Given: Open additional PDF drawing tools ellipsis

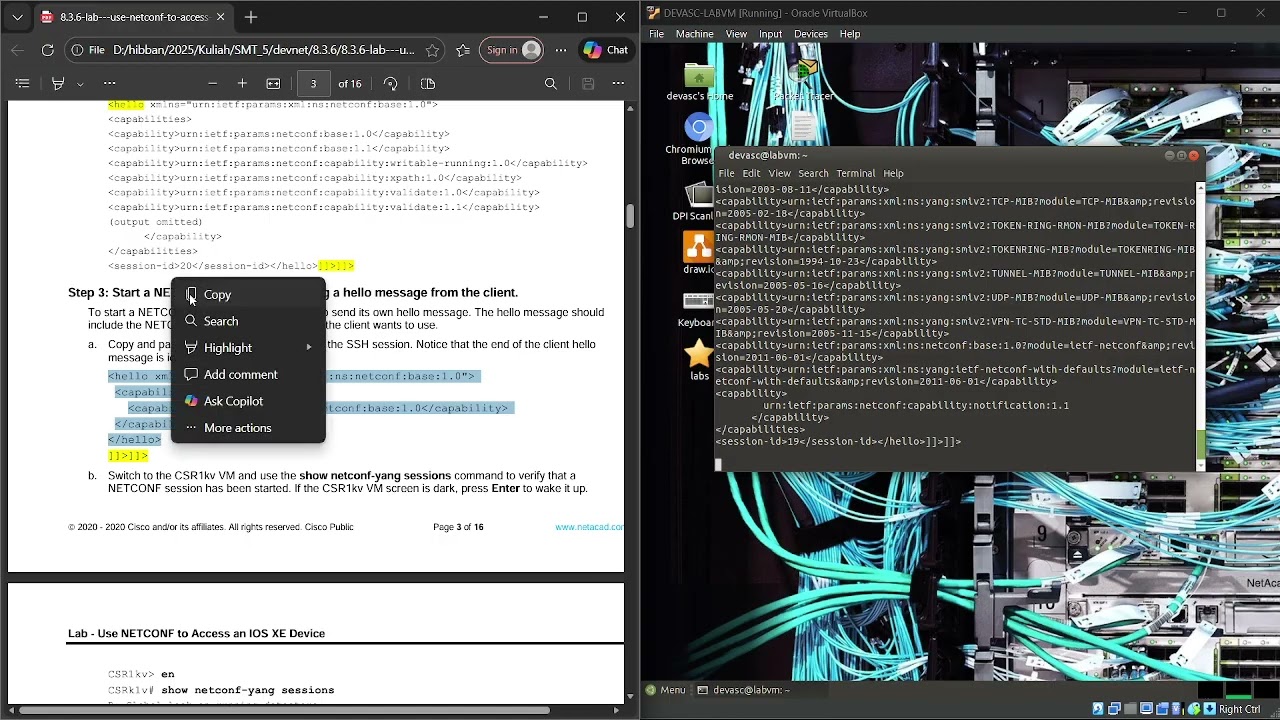Looking at the screenshot, I should pyautogui.click(x=110, y=84).
